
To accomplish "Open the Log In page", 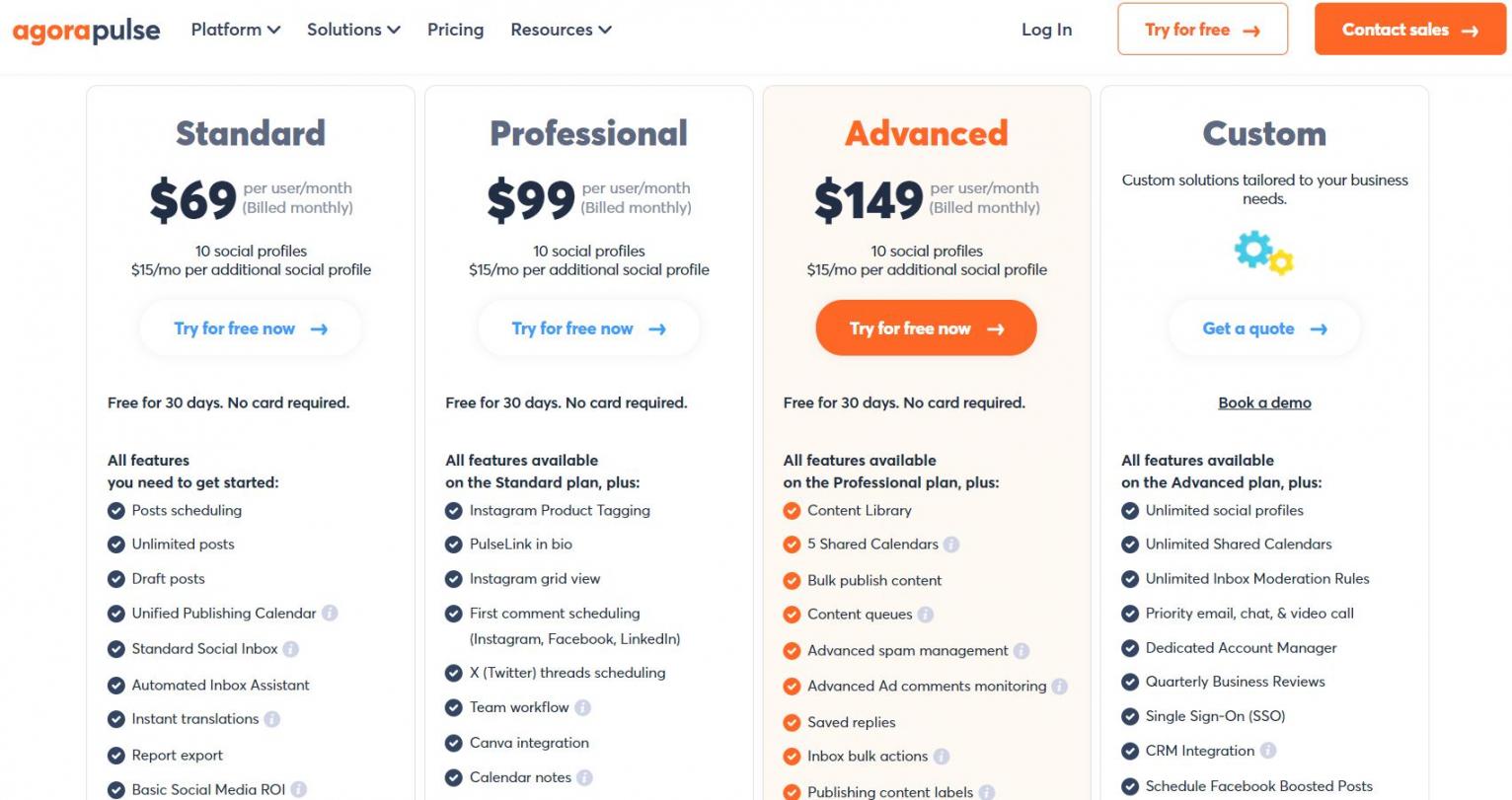I will 1046,30.
